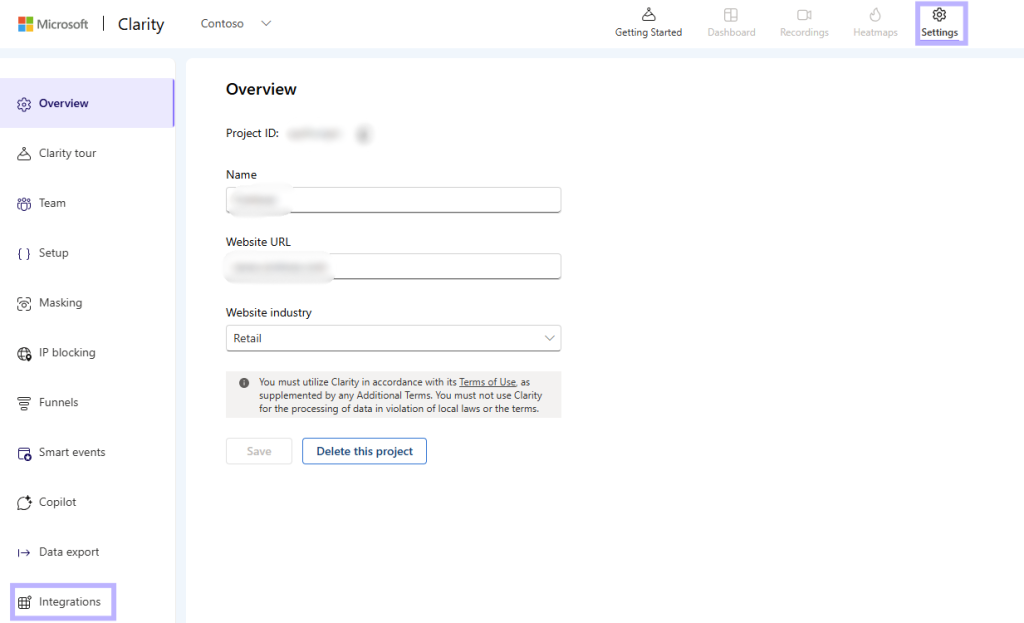The width and height of the screenshot is (1024, 623).
Task: Select the Overview gear icon in sidebar
Action: [24, 104]
